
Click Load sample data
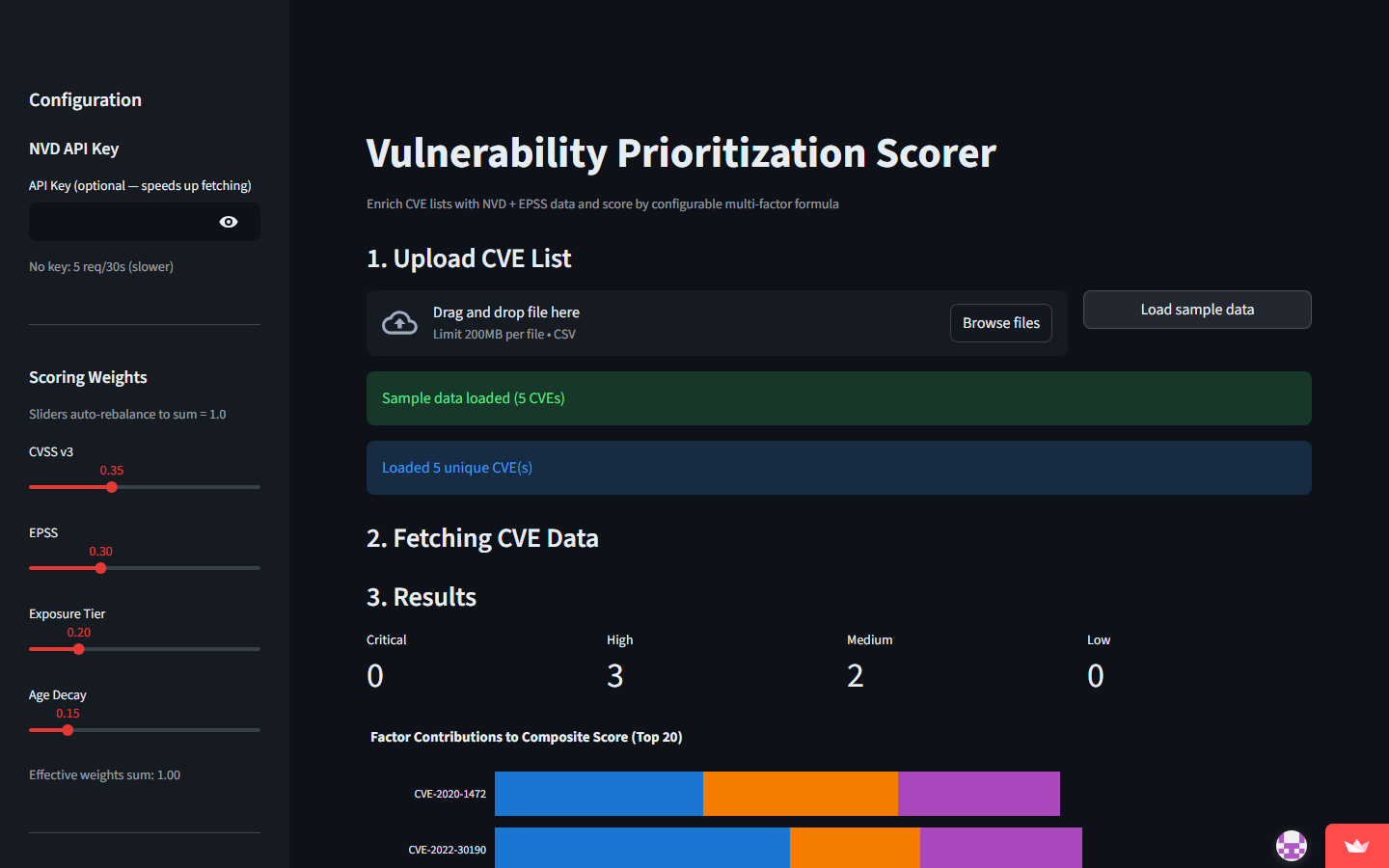tap(1196, 310)
